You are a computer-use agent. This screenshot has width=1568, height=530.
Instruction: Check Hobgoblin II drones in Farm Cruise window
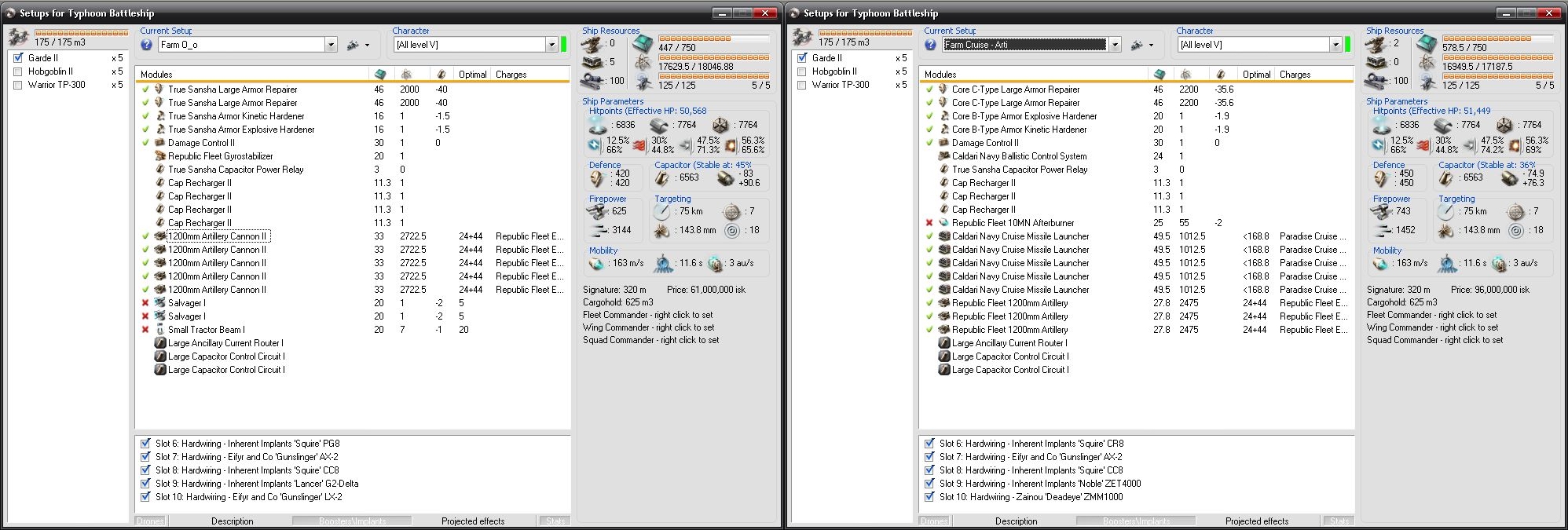(802, 71)
